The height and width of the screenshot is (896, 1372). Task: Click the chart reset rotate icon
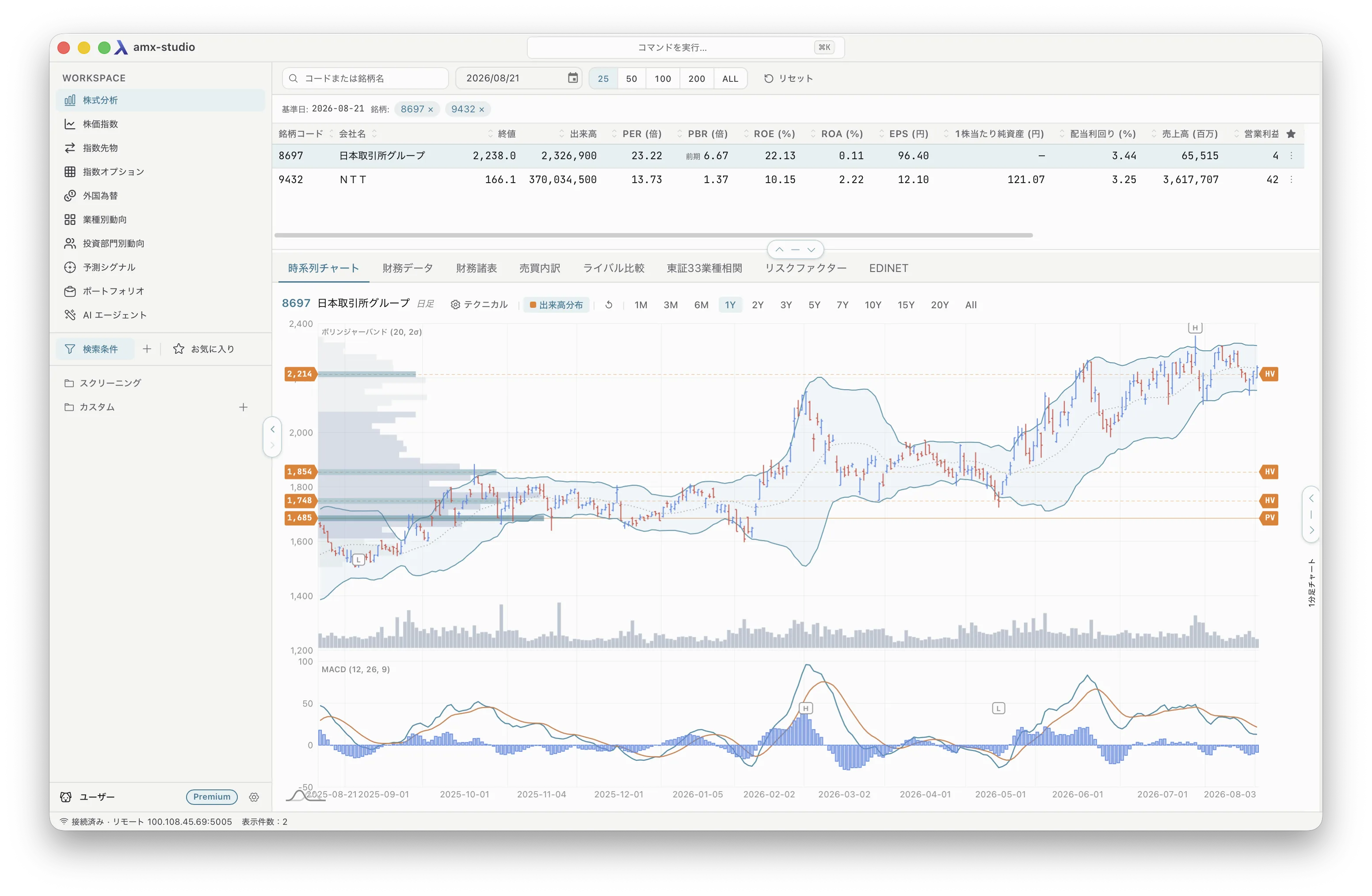(x=609, y=305)
